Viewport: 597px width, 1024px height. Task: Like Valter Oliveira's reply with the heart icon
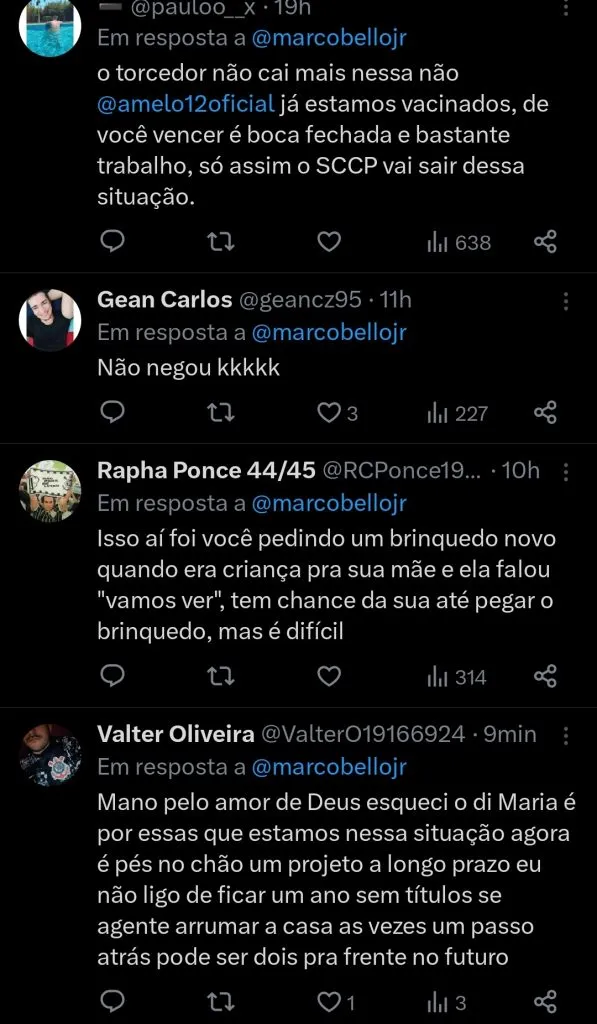[328, 1003]
